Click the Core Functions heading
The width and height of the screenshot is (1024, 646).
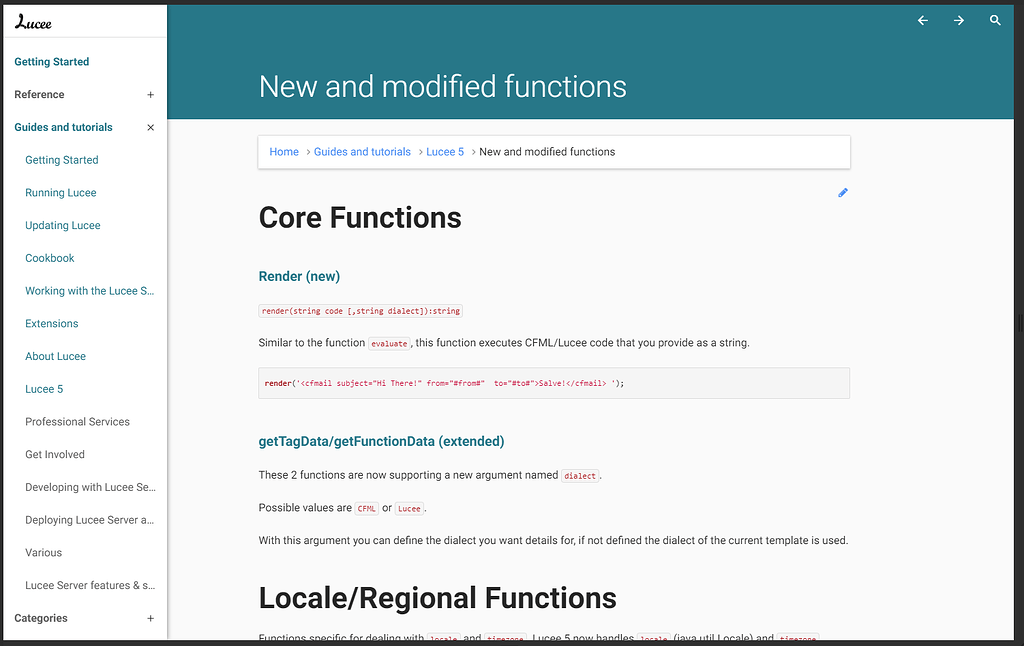click(360, 218)
